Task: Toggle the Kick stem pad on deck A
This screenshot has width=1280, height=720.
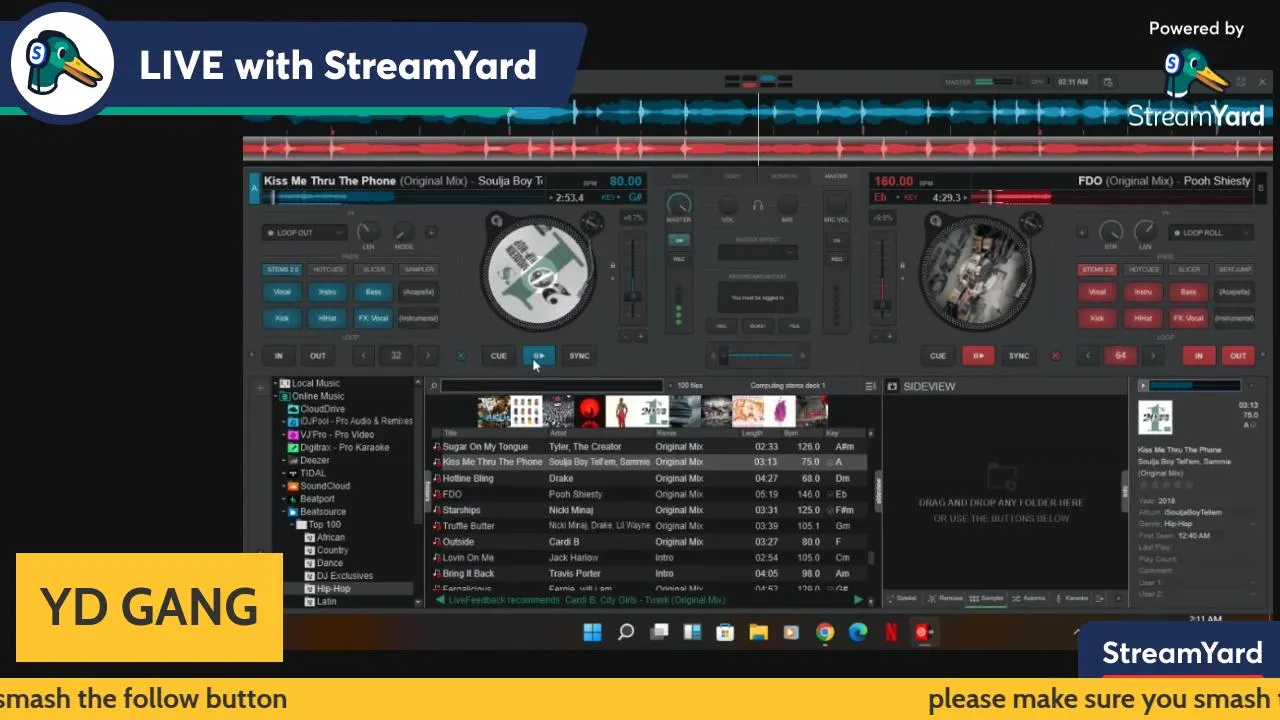Action: pyautogui.click(x=282, y=318)
